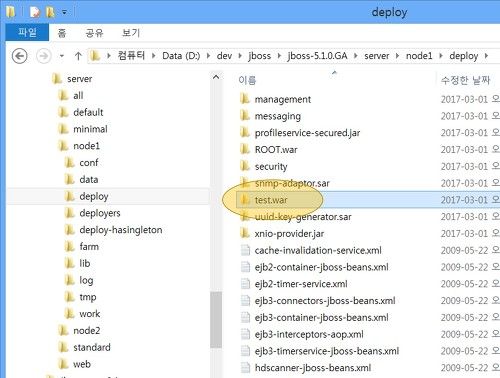Screen dimensions: 500x378
Task: Click the navigation pane scrollbar thumb
Action: click(x=216, y=320)
